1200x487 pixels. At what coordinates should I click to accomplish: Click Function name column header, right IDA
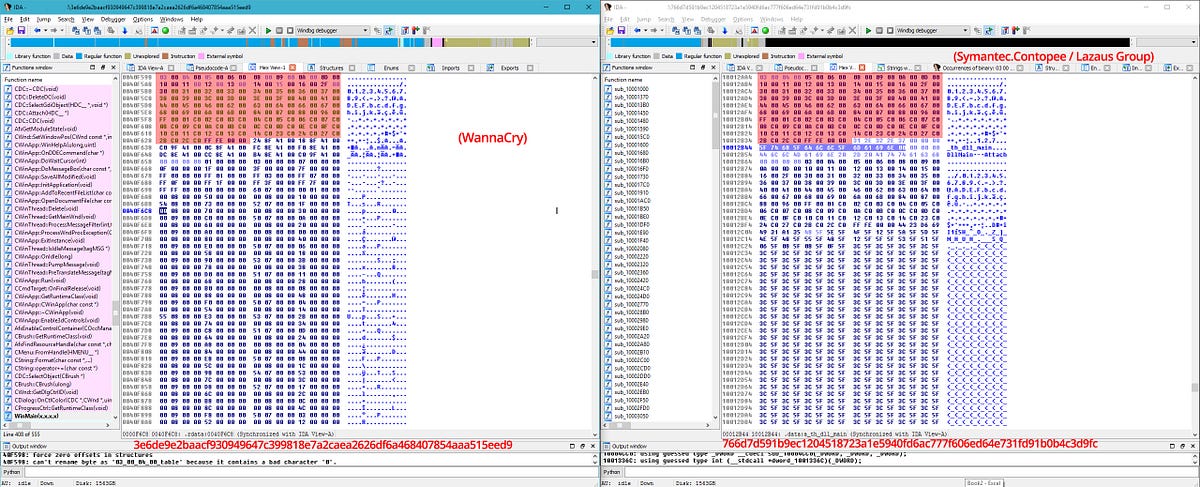[658, 80]
